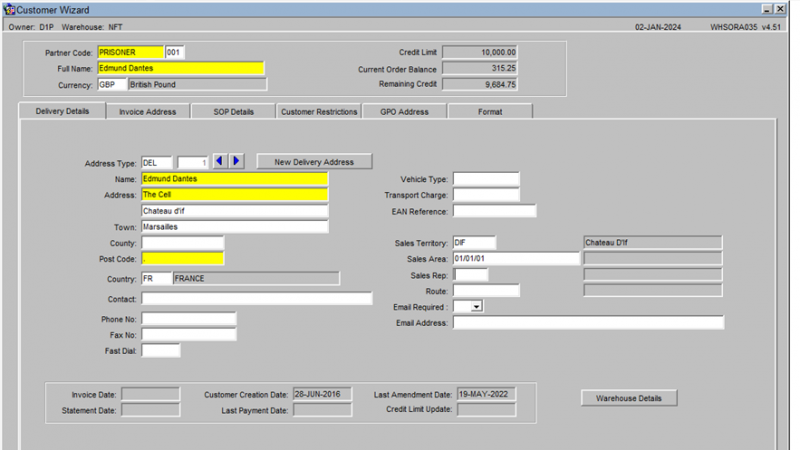Switch to the GPO Address tab
This screenshot has height=450, width=800.
click(x=404, y=111)
